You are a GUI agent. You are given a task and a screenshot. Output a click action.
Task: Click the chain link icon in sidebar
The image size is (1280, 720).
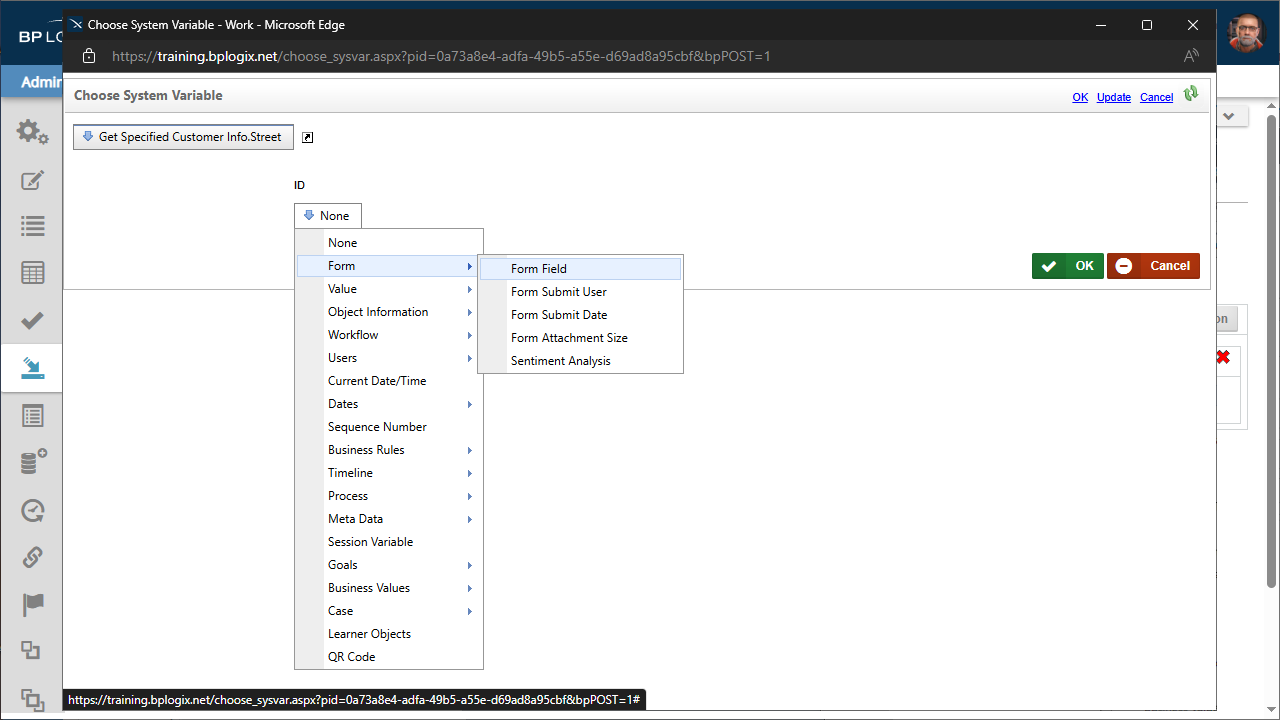pyautogui.click(x=32, y=557)
